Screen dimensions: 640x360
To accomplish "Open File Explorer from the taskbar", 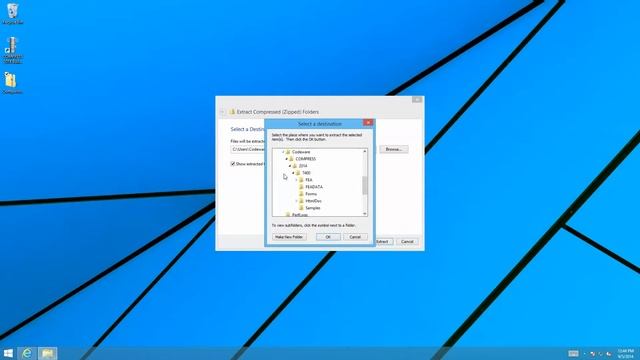I will point(47,353).
